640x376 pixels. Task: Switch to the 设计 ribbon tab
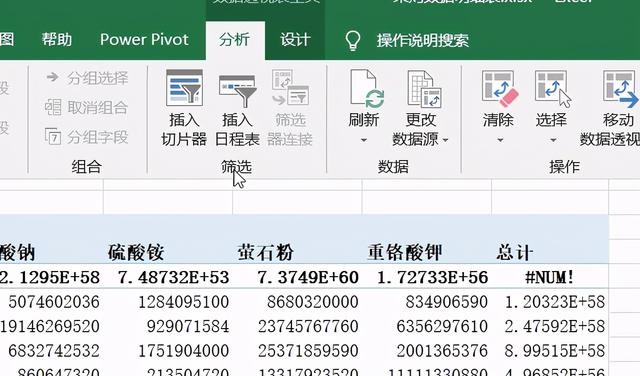point(296,40)
